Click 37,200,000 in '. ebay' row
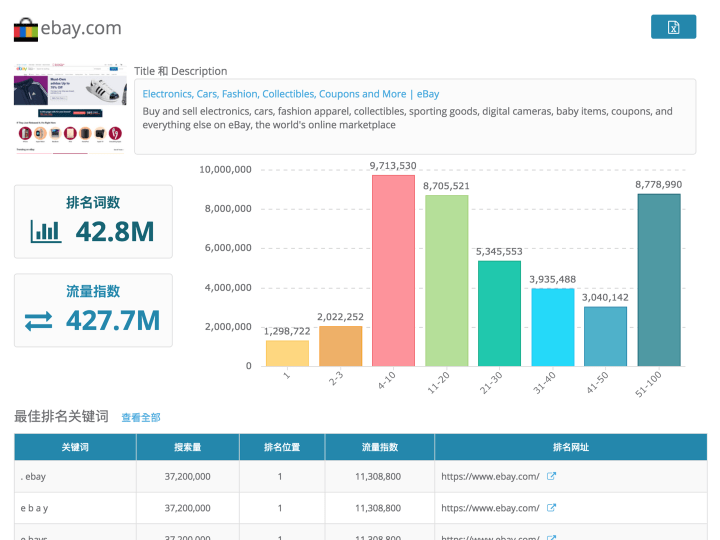 188,477
